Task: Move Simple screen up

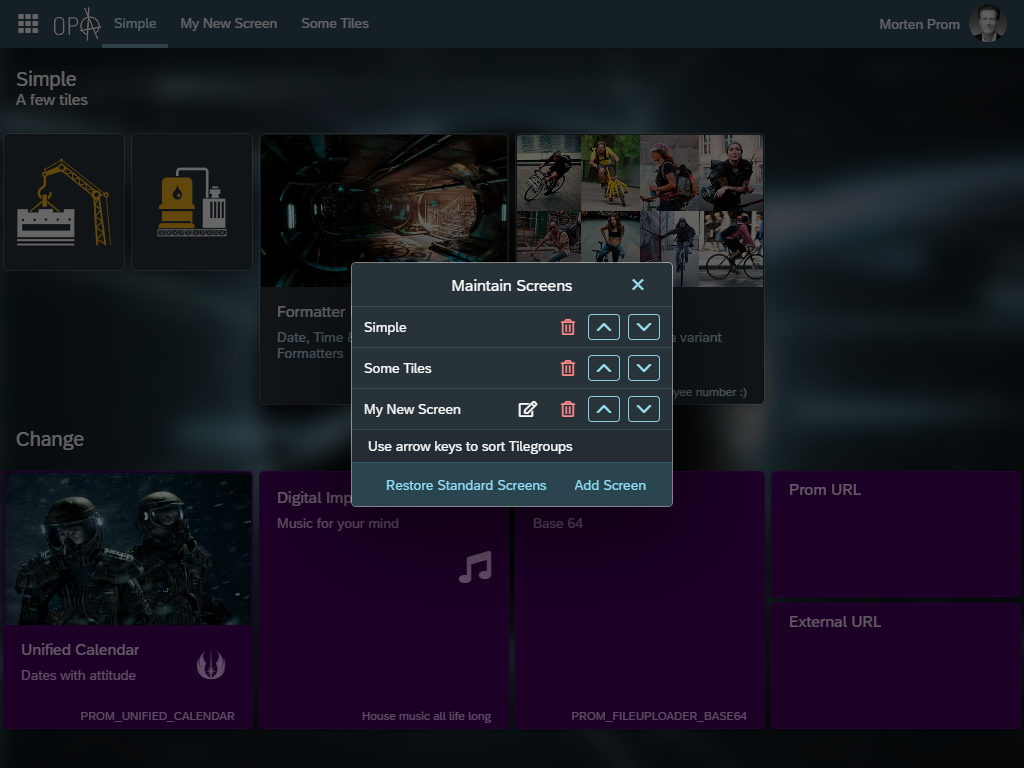Action: tap(604, 327)
